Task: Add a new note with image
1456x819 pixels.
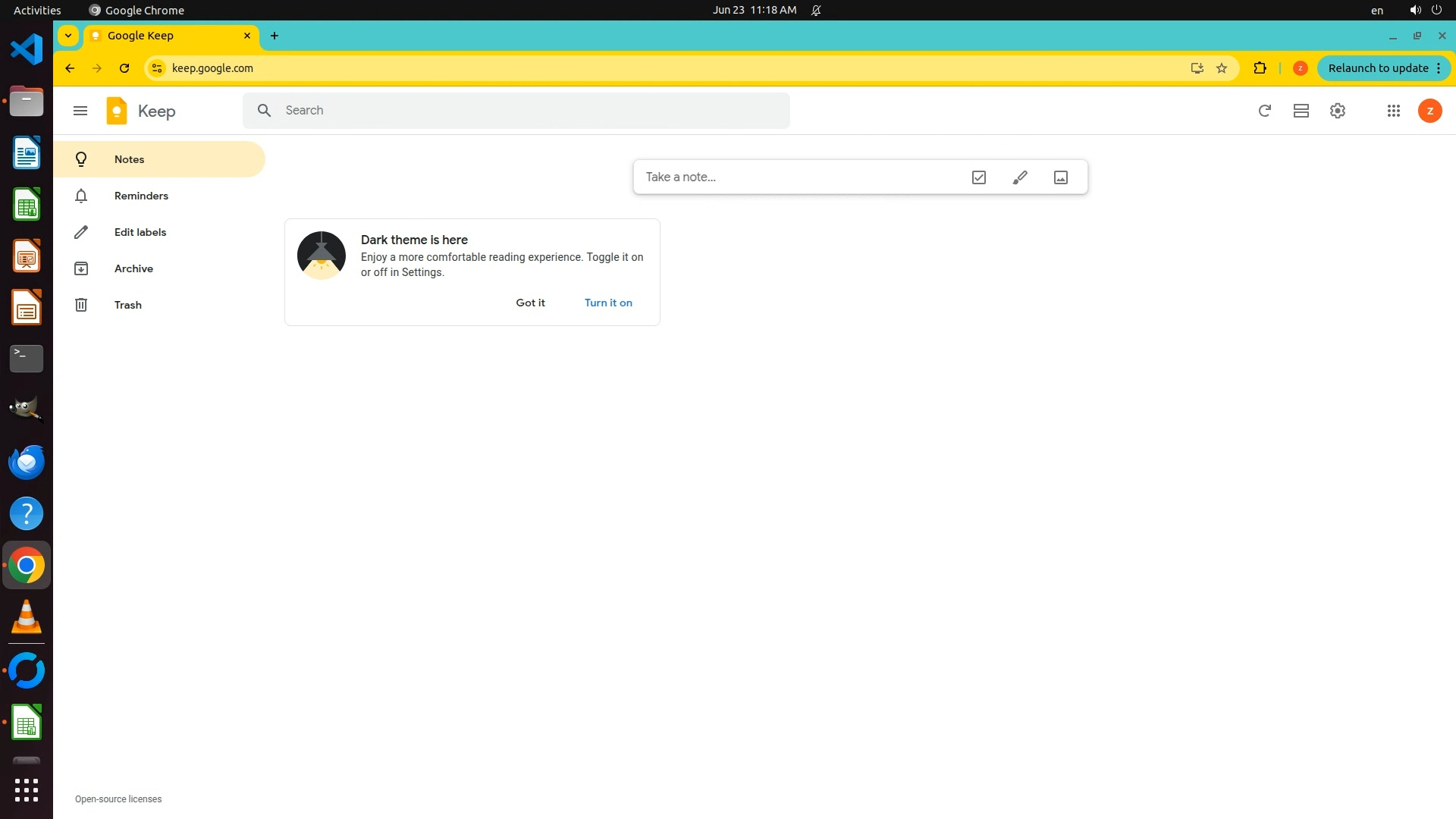Action: (1061, 177)
